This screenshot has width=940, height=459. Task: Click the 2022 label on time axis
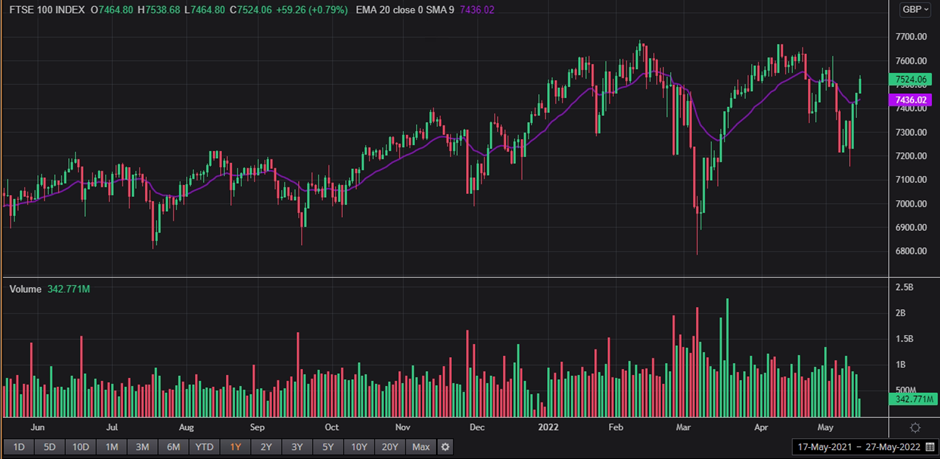[549, 428]
